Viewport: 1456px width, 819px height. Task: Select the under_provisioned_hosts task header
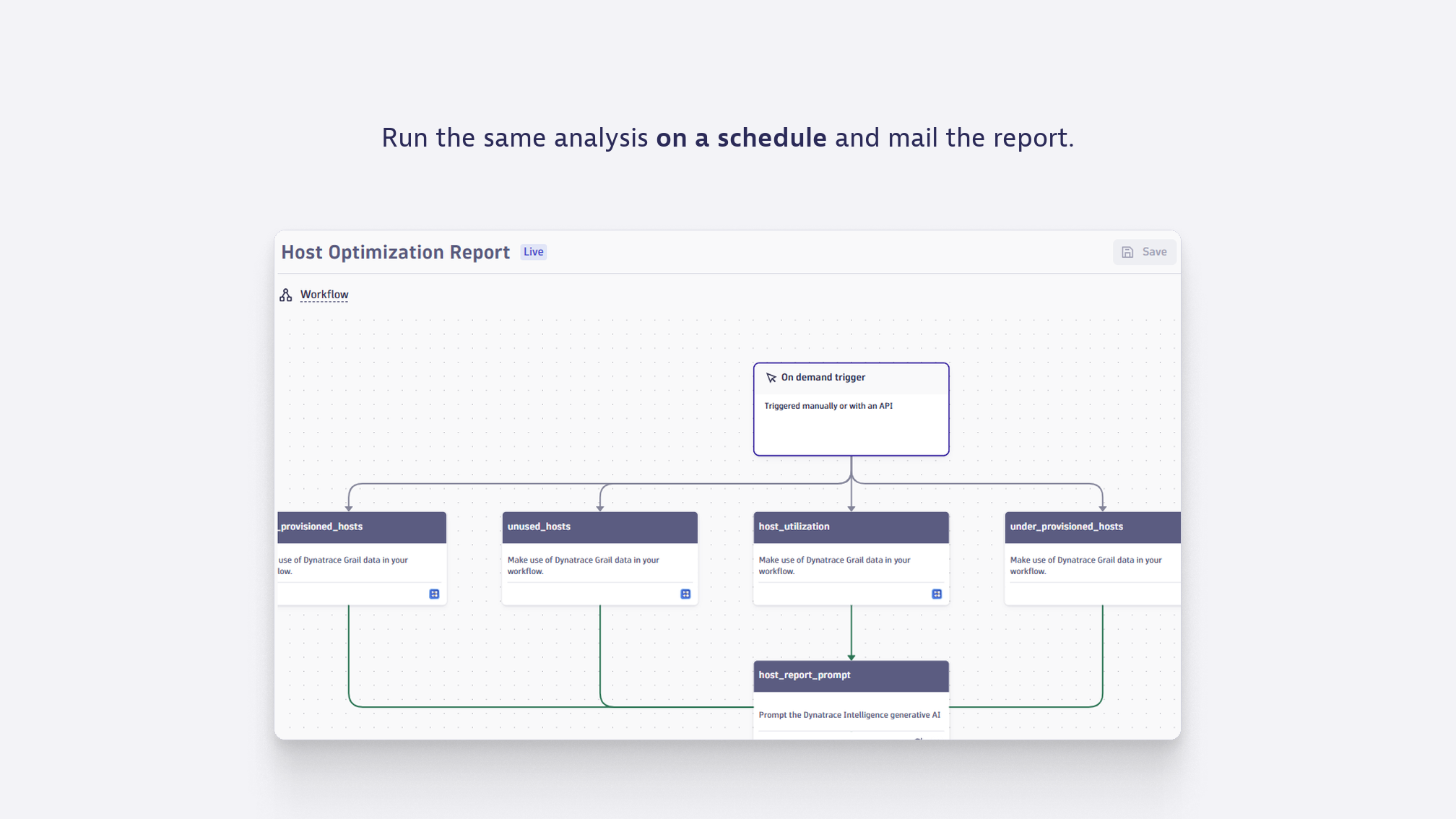[1093, 527]
